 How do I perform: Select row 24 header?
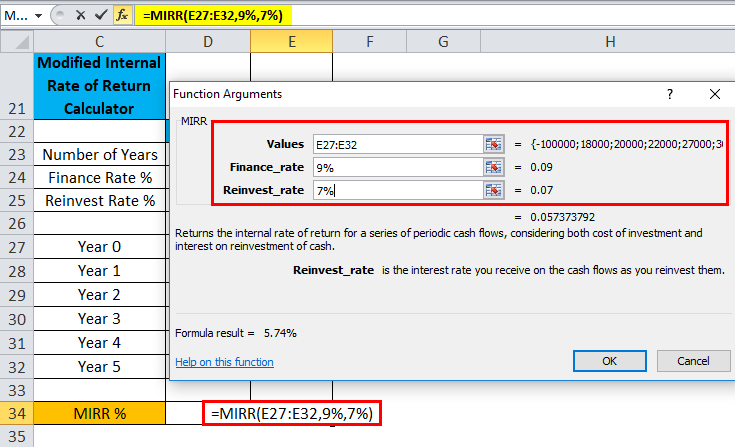[17, 177]
